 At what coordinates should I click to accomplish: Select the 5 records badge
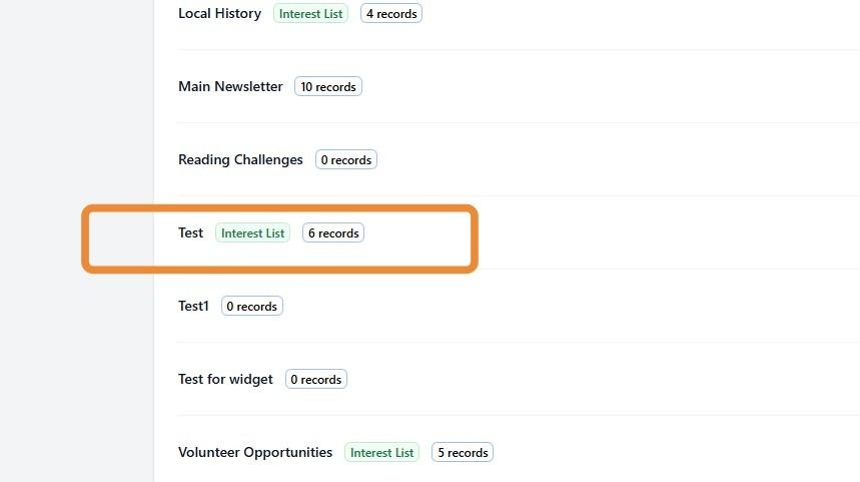[x=462, y=453]
